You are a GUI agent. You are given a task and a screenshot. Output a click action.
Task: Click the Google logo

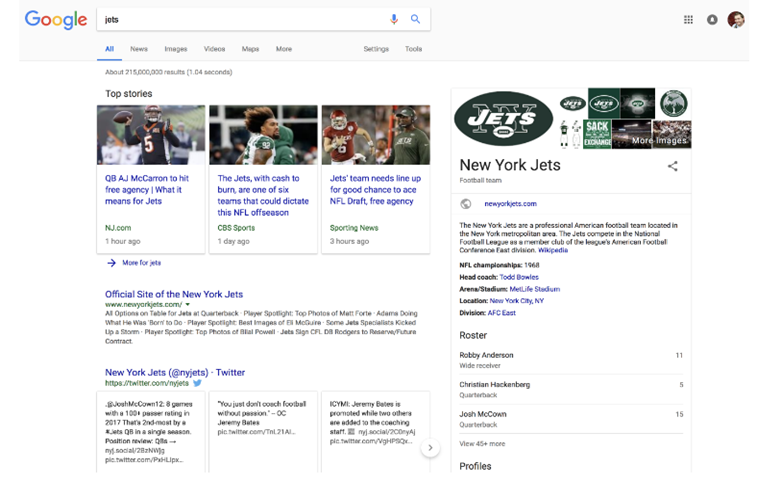click(56, 20)
